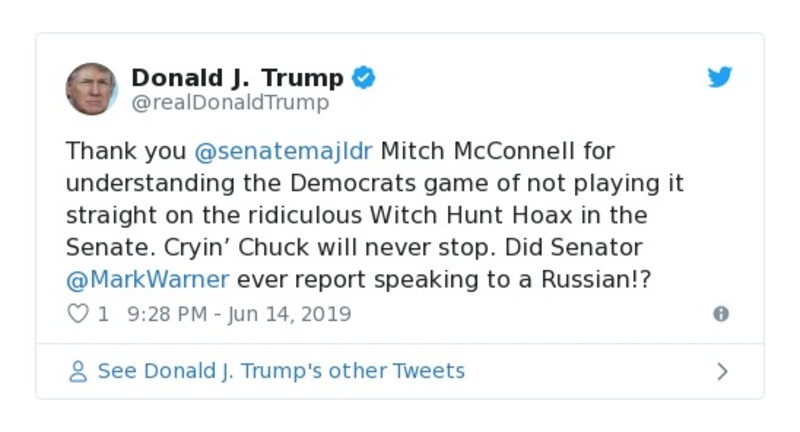
Task: Click the person icon beside other Tweets
Action: click(78, 372)
